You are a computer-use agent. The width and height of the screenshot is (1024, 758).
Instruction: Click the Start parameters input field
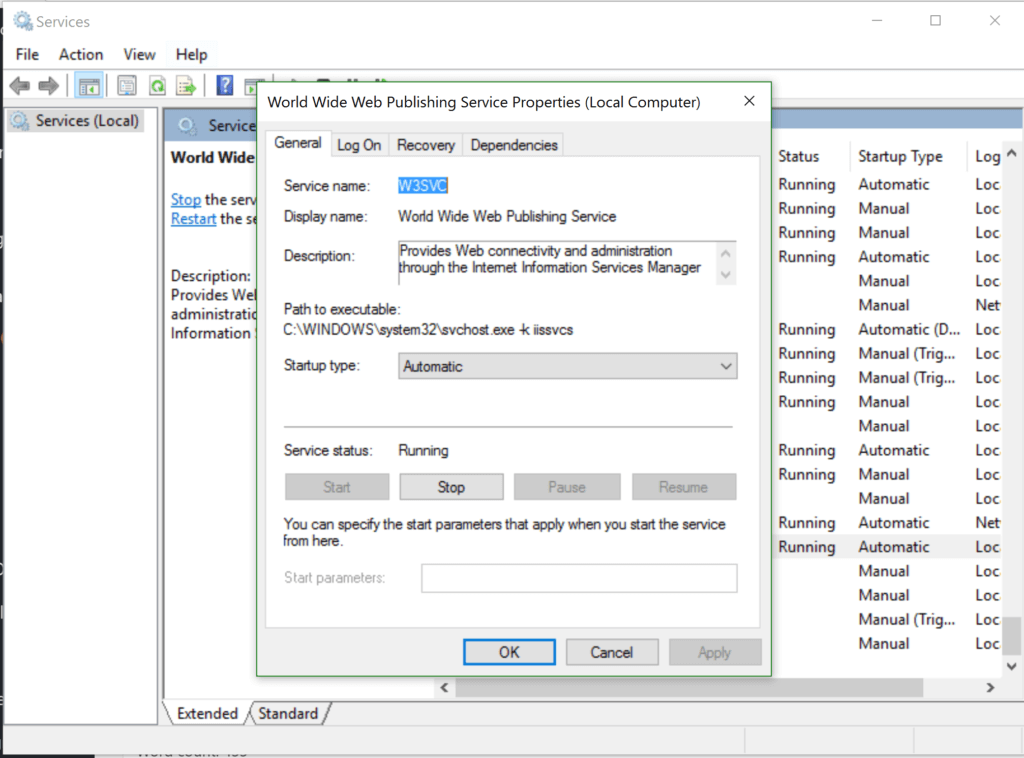tap(579, 578)
